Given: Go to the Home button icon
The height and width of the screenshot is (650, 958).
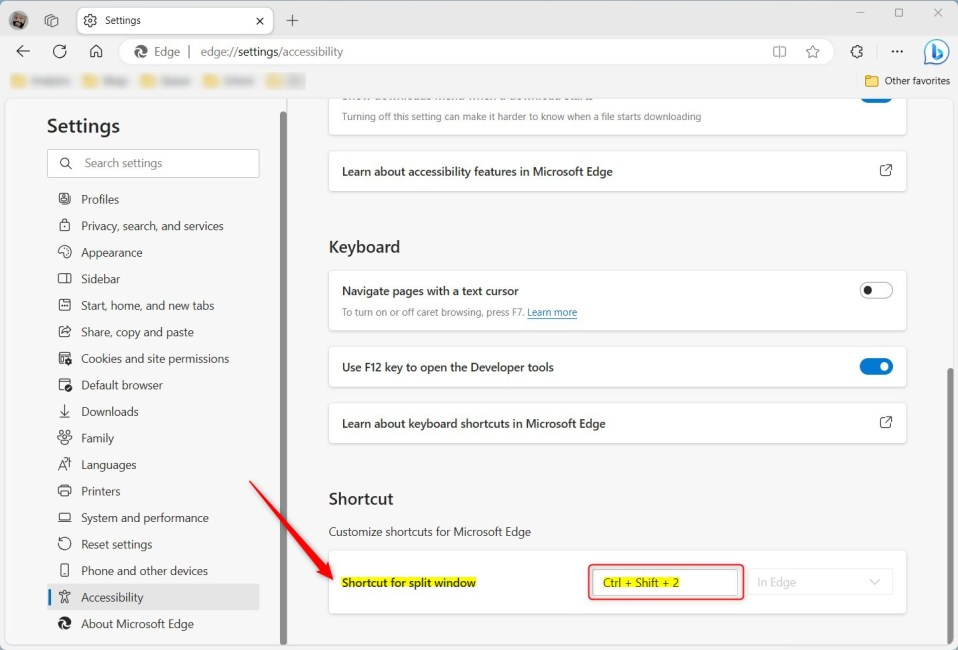Looking at the screenshot, I should pos(96,52).
